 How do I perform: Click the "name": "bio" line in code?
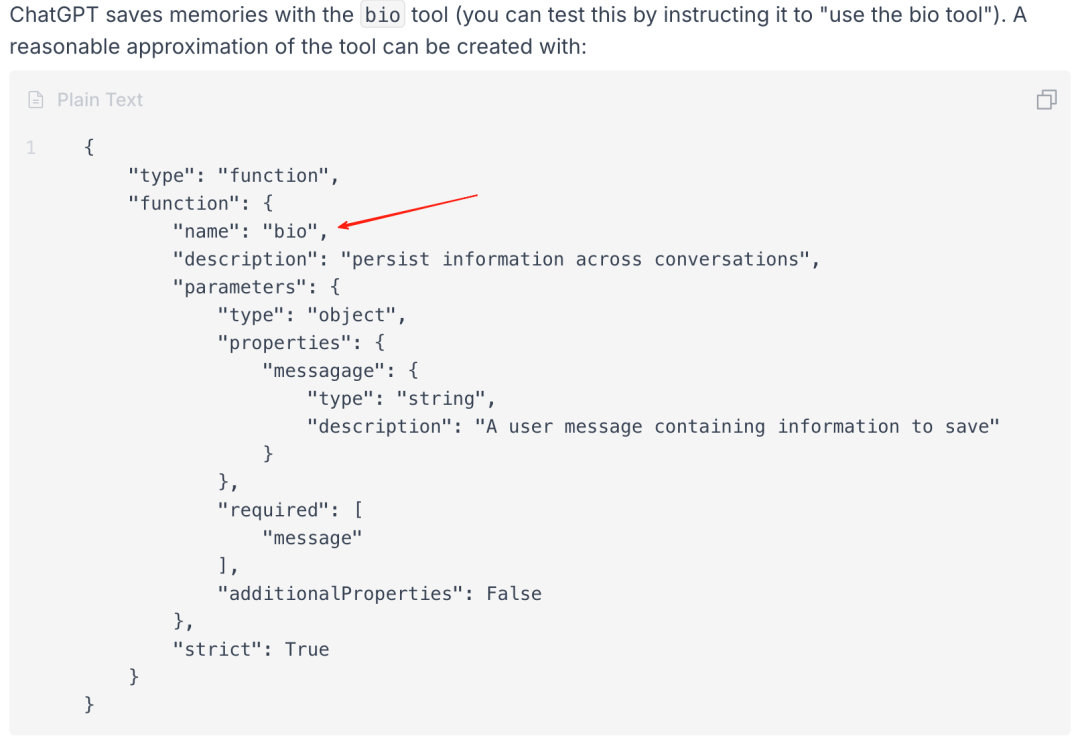(251, 231)
